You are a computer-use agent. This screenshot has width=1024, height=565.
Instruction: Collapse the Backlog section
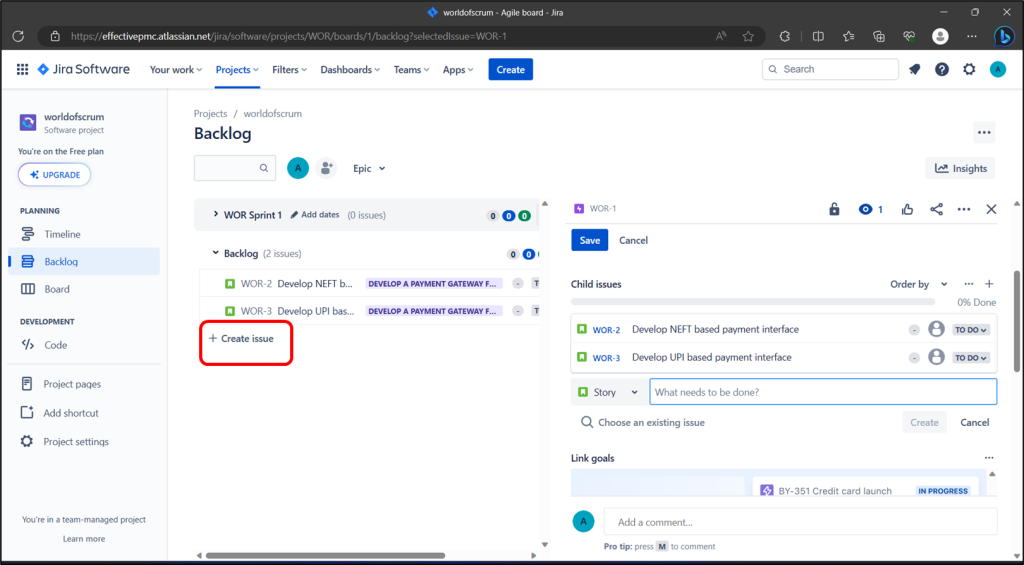[x=216, y=253]
